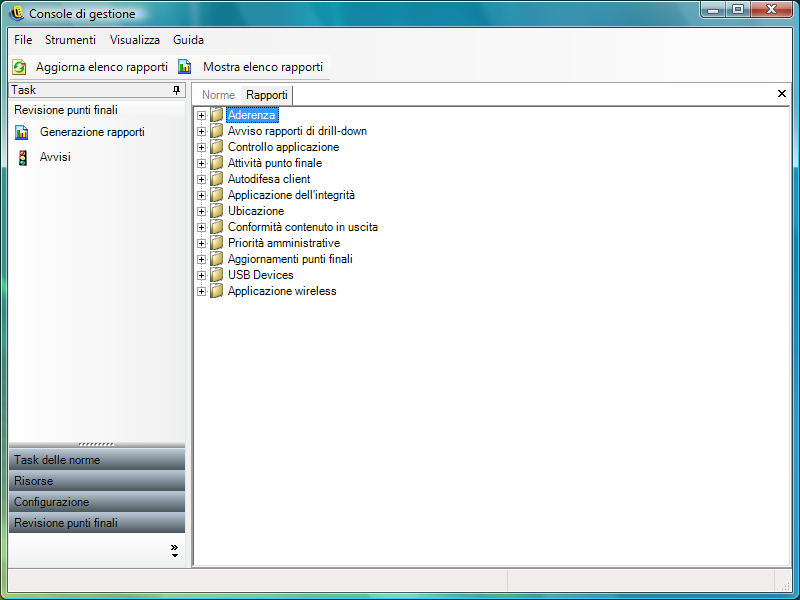Screen dimensions: 800x600
Task: Select the Aderenza tree label
Action: click(x=252, y=115)
